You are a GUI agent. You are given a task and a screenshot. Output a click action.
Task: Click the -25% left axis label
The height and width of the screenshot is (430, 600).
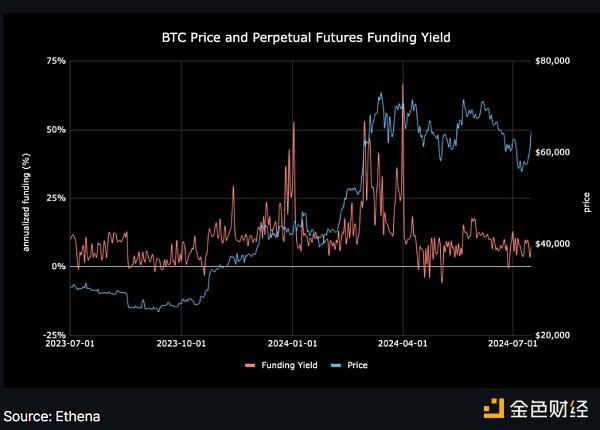pos(55,335)
